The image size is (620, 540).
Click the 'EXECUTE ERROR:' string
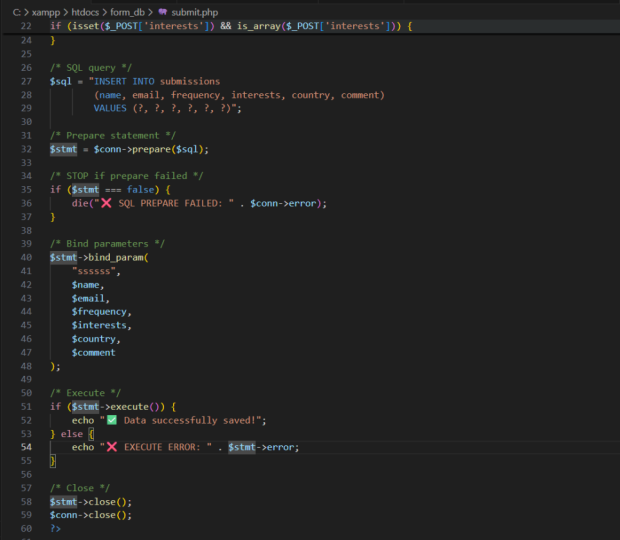click(x=162, y=447)
